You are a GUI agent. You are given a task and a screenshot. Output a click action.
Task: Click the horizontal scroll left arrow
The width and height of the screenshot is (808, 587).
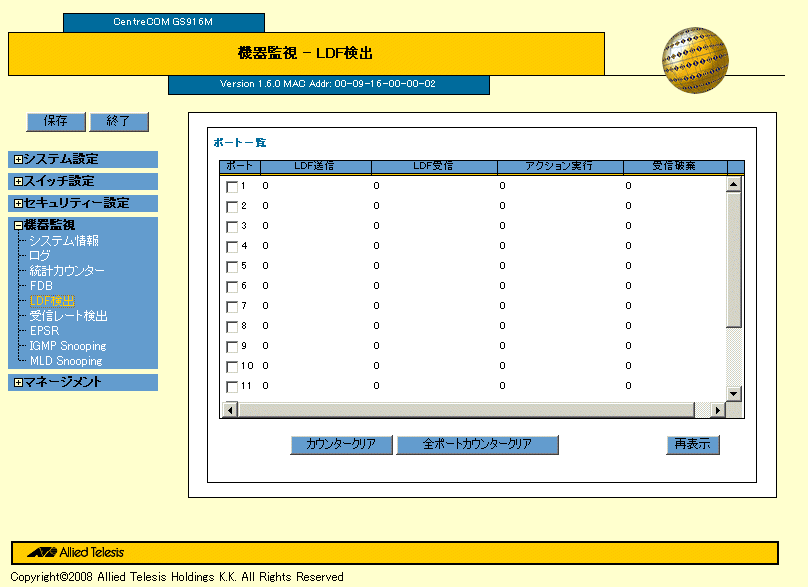[x=229, y=410]
